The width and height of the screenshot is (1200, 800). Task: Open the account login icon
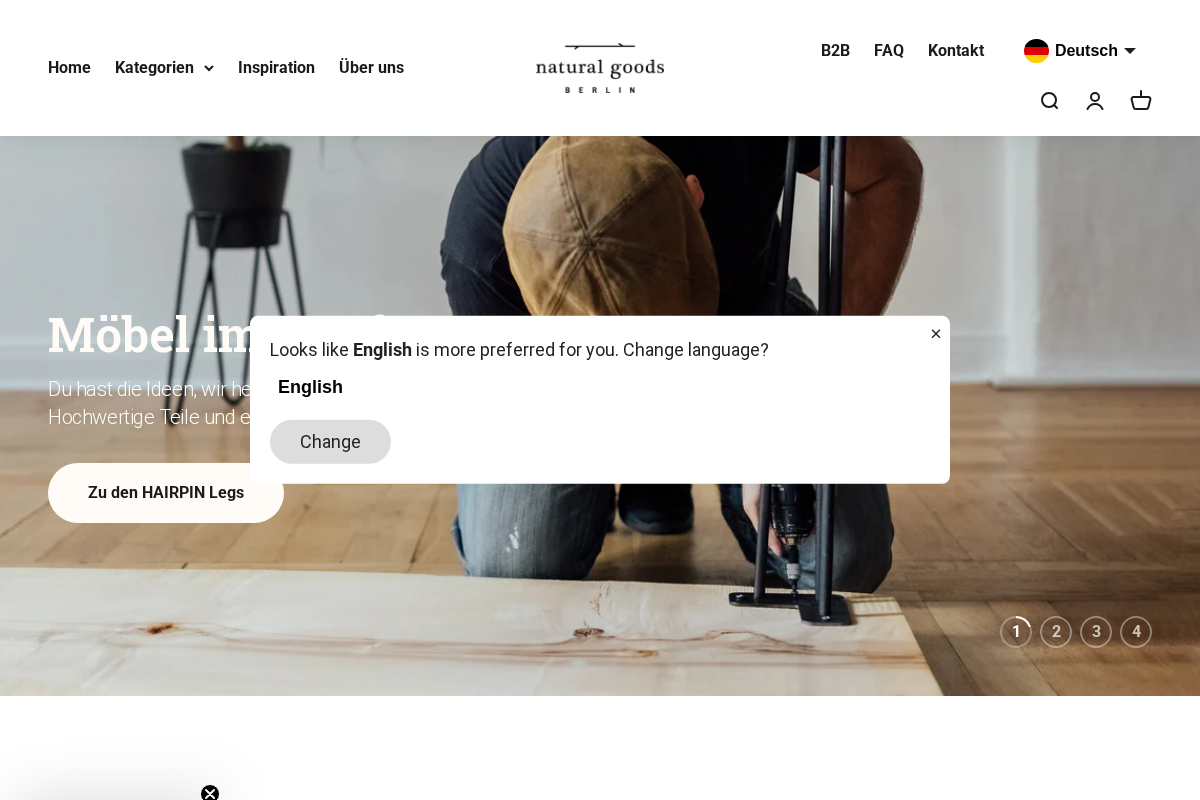1095,101
